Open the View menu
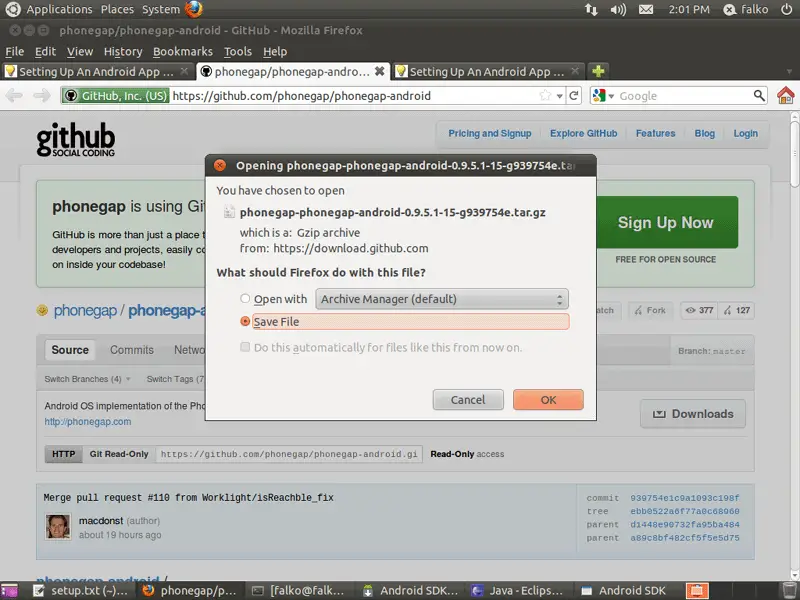Screen dimensions: 800x600 [x=80, y=52]
